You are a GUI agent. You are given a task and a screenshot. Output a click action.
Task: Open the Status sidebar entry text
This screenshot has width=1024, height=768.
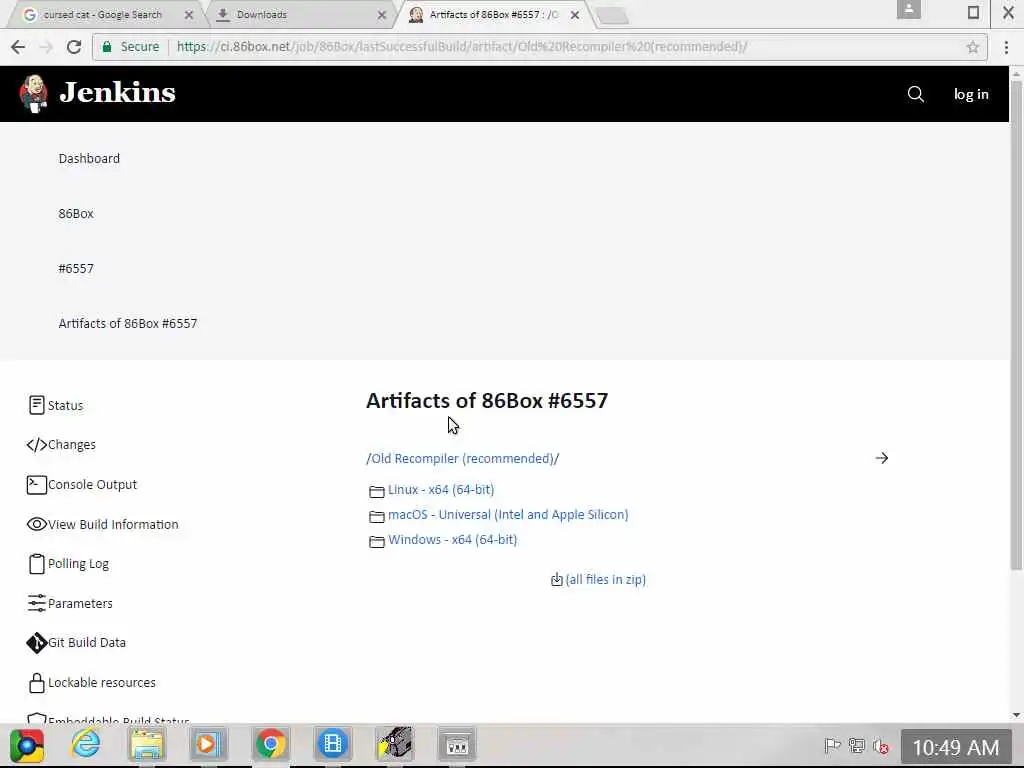(65, 406)
